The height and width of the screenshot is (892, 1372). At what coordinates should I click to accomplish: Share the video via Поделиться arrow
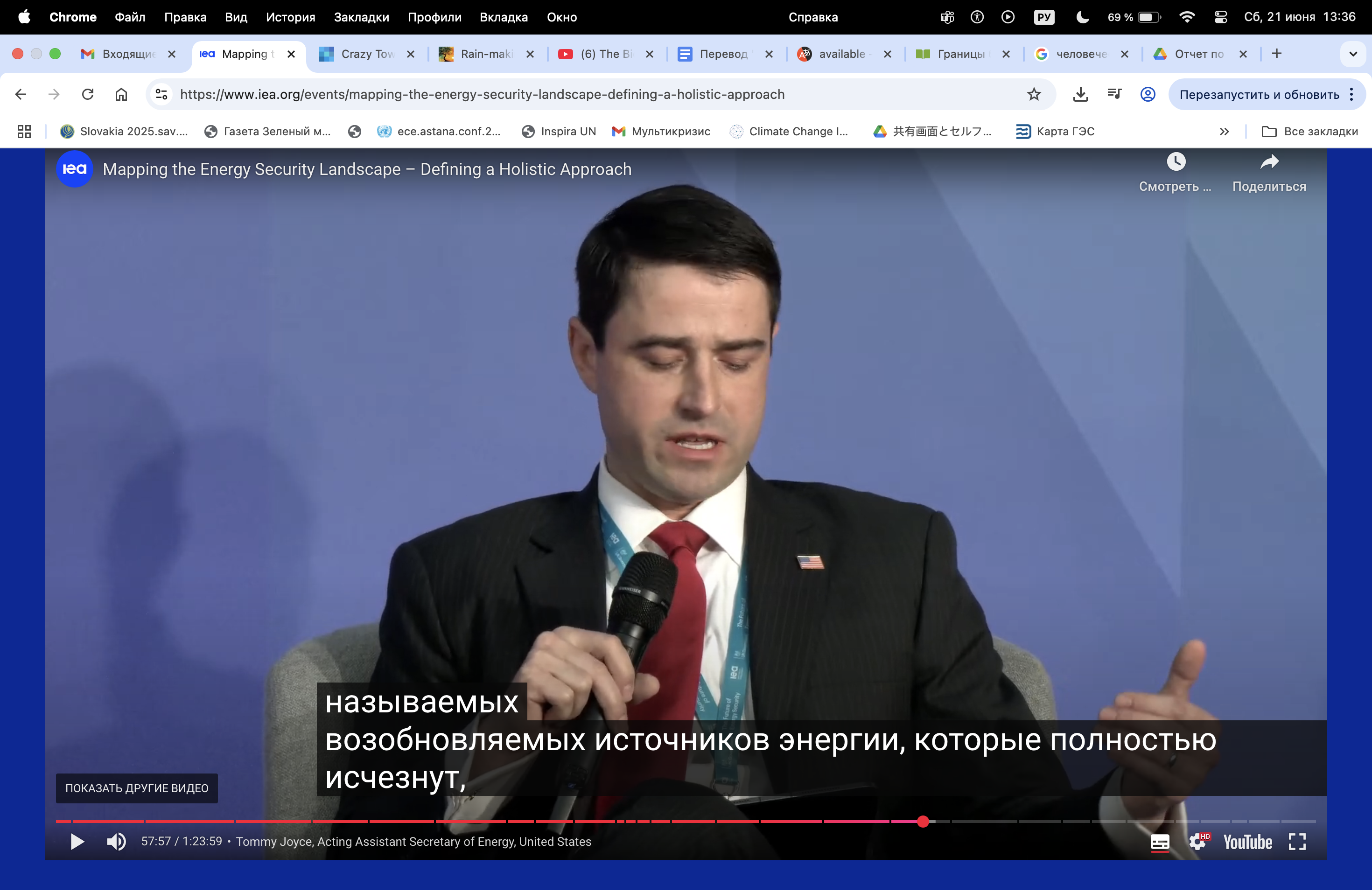1269,162
